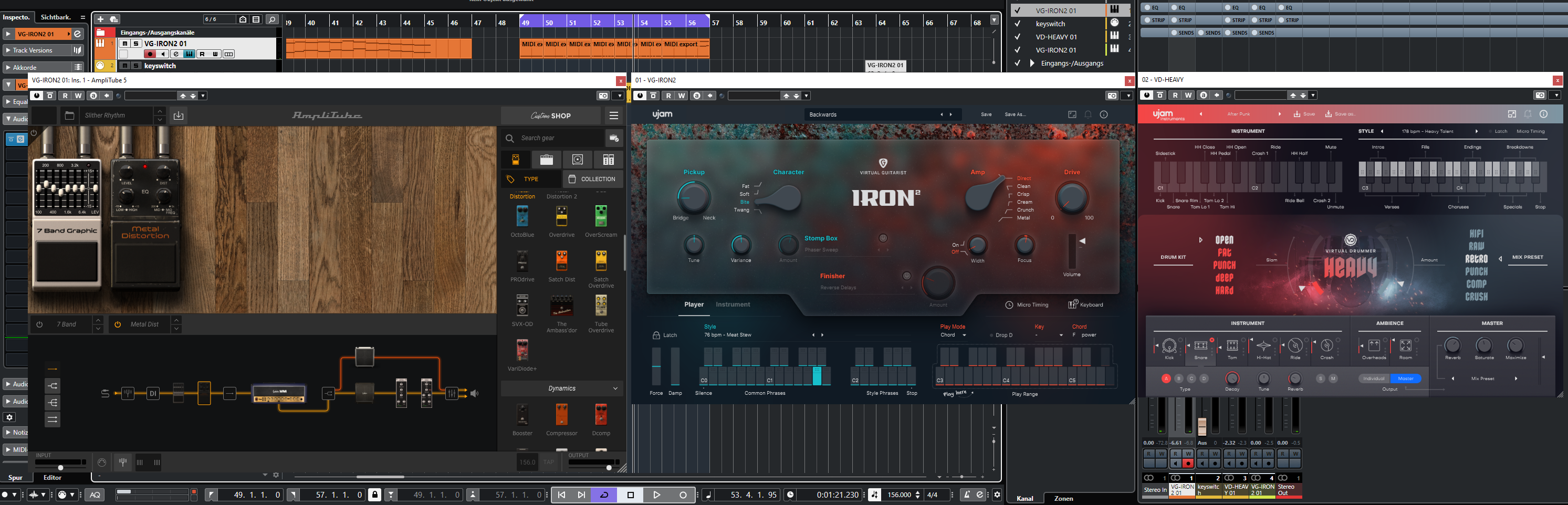Next Mix Preset arrow in VD-HEAVY Master

point(1515,378)
